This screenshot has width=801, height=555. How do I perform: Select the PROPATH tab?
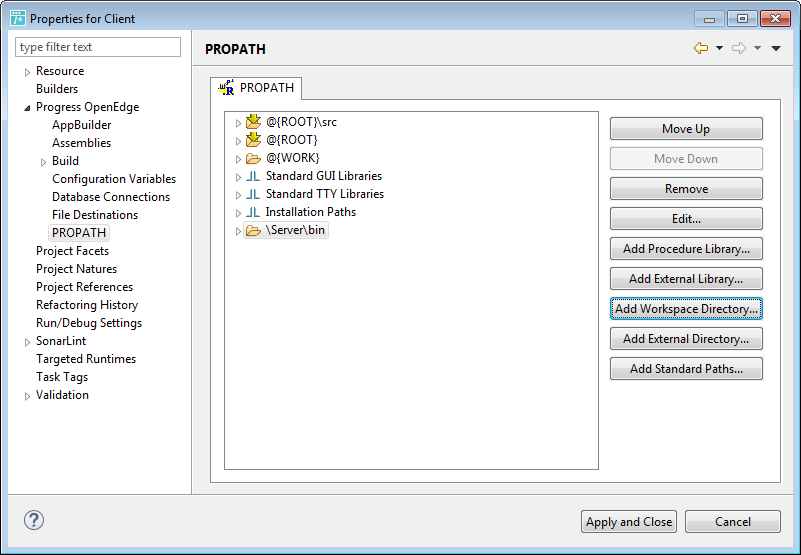point(256,88)
